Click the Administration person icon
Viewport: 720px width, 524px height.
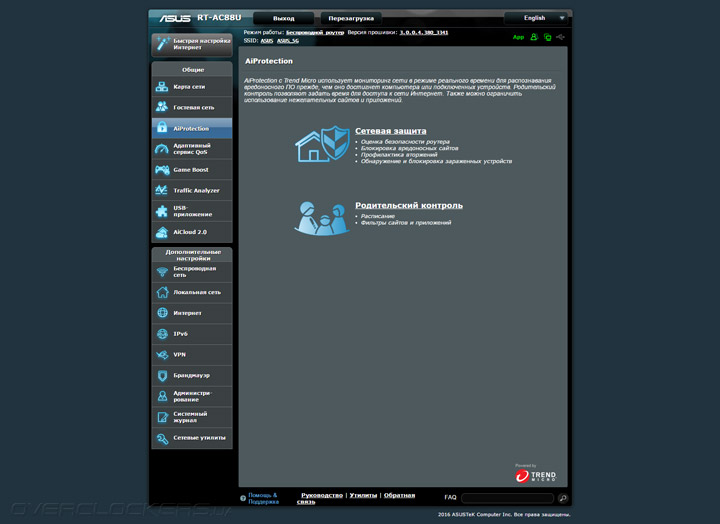tap(162, 396)
